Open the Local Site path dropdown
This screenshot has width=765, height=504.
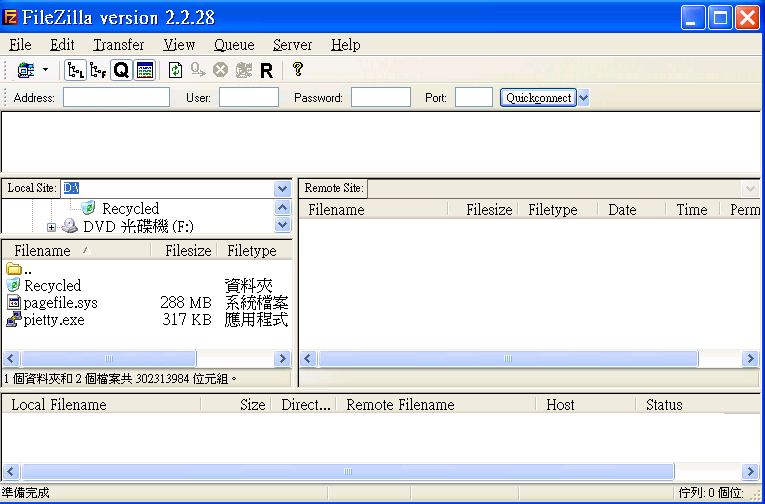282,188
